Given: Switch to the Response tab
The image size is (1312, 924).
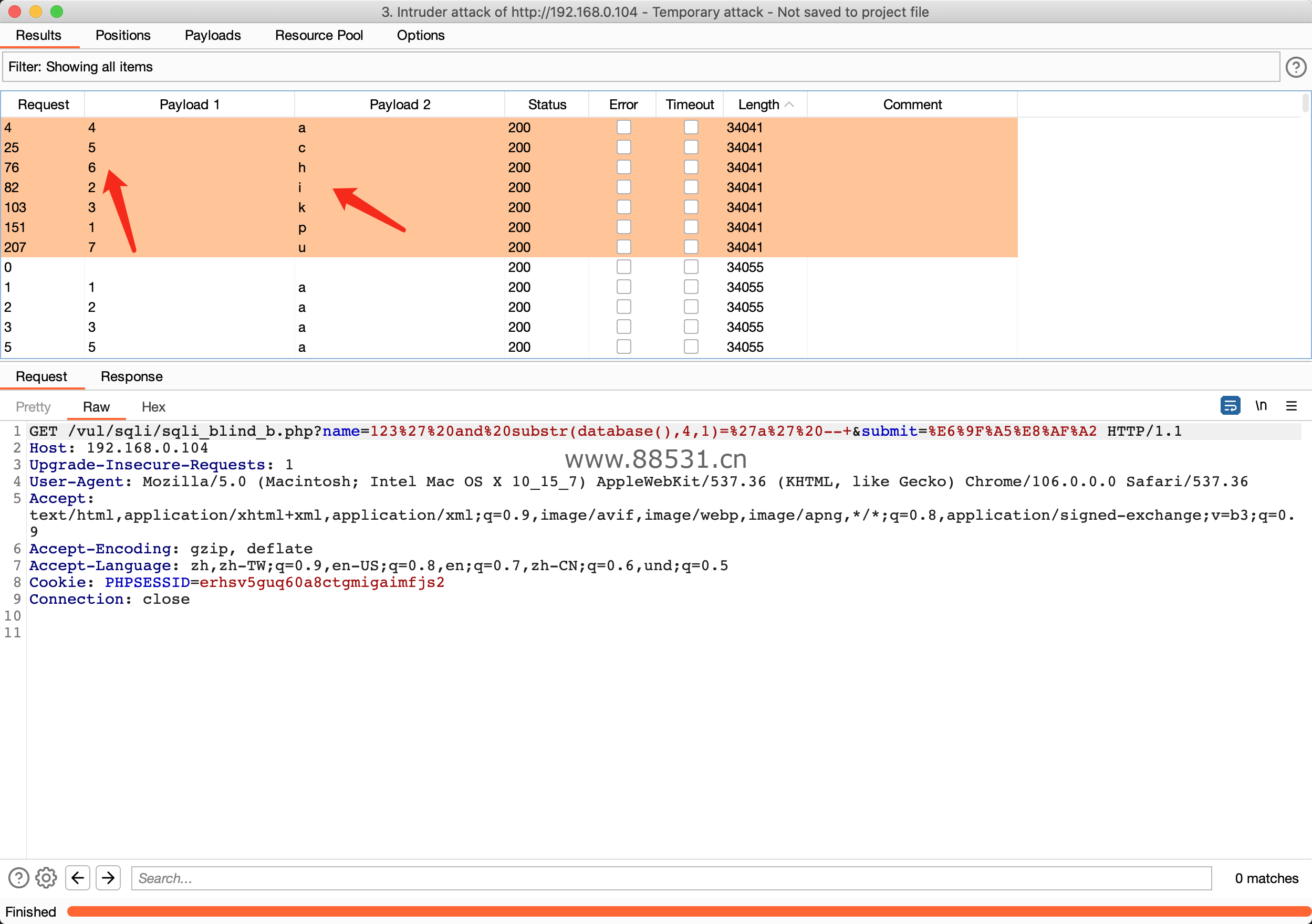Looking at the screenshot, I should point(132,376).
